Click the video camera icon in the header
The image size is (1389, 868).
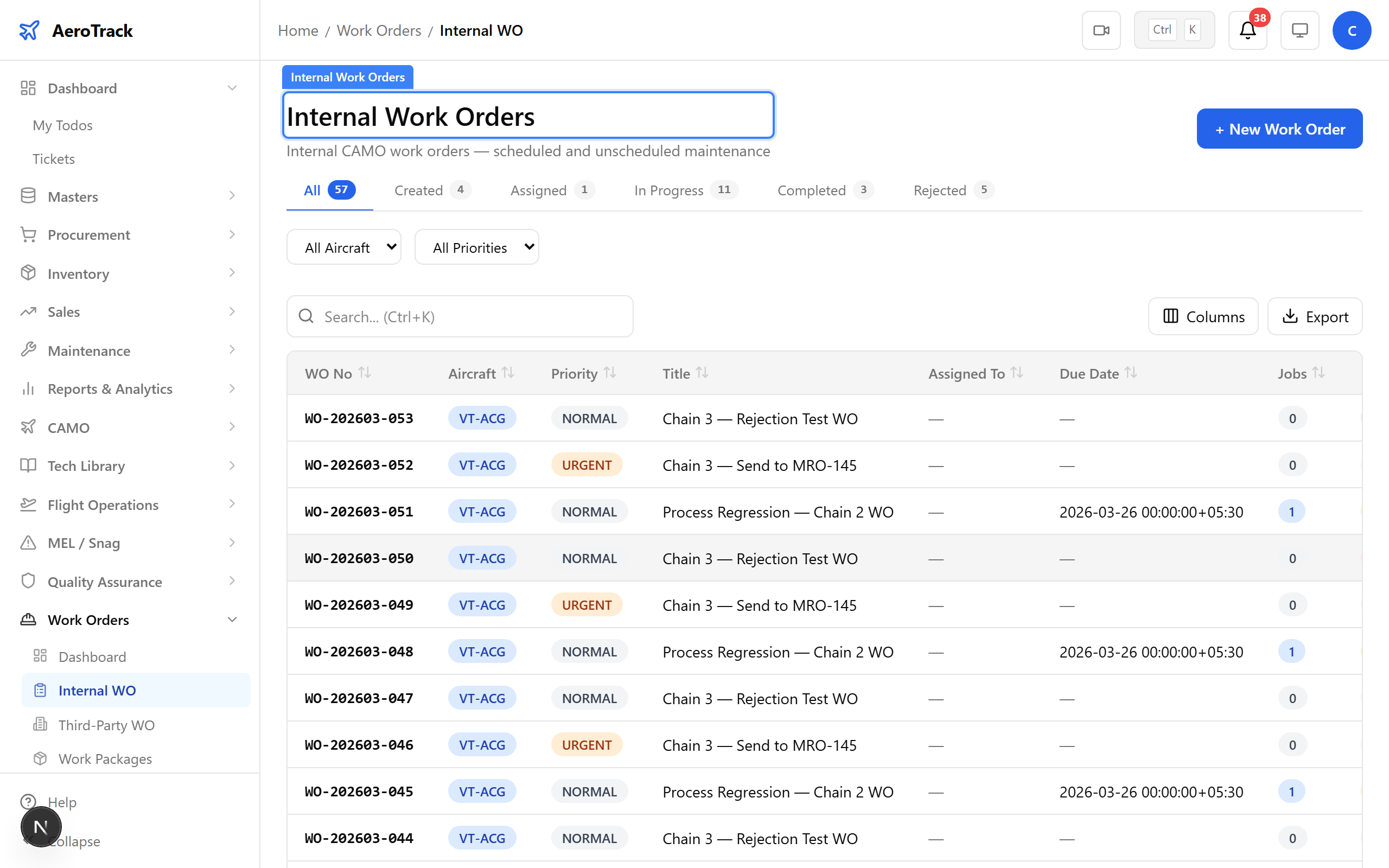[x=1101, y=30]
